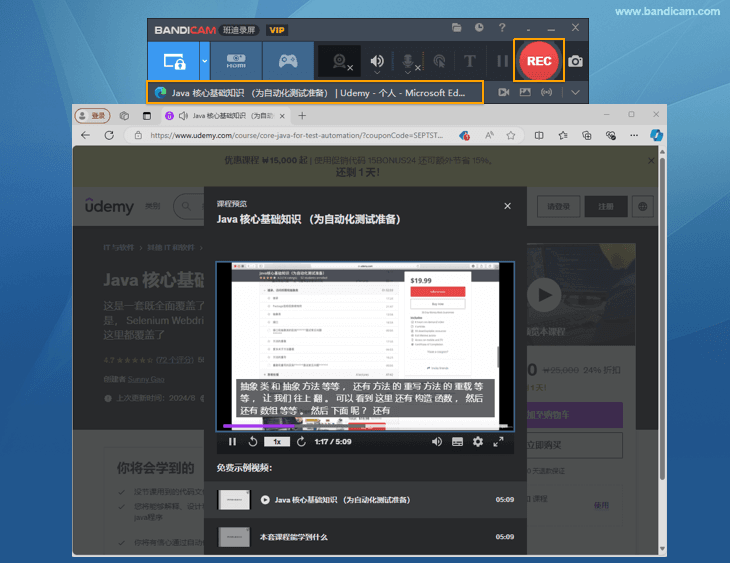Screen dimensions: 730x563
Task: Select game recording mode gamepad icon
Action: point(288,61)
